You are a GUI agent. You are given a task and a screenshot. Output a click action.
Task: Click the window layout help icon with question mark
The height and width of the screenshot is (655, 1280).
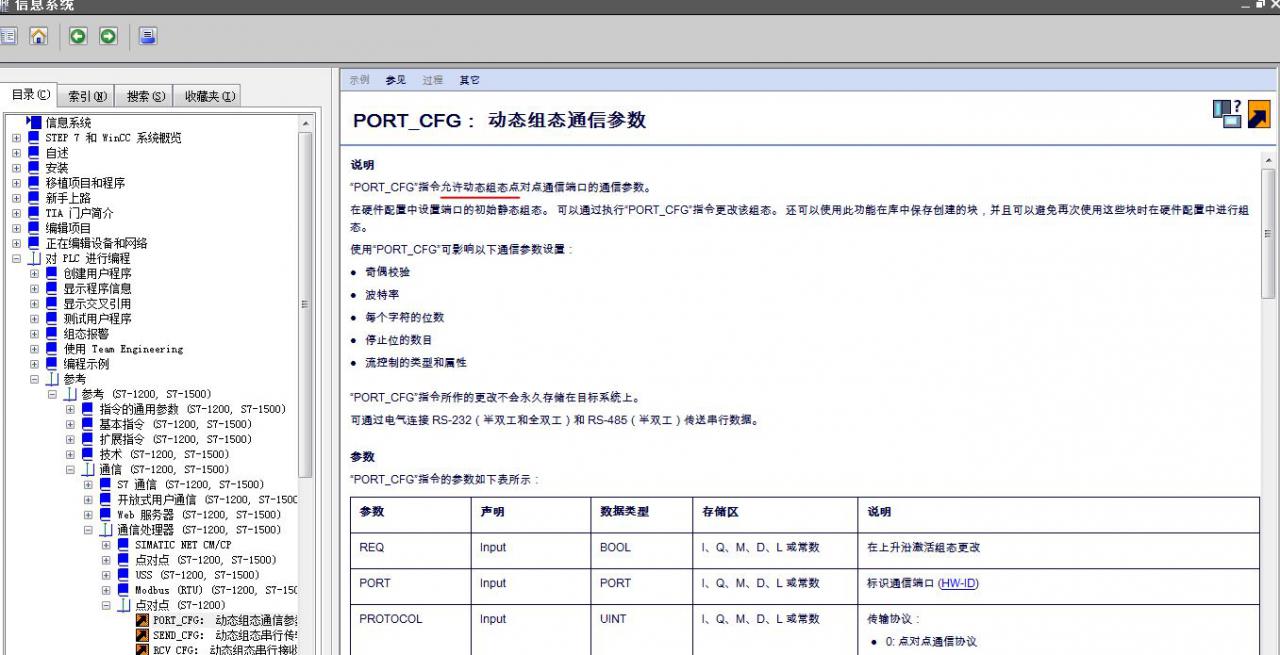[1227, 113]
